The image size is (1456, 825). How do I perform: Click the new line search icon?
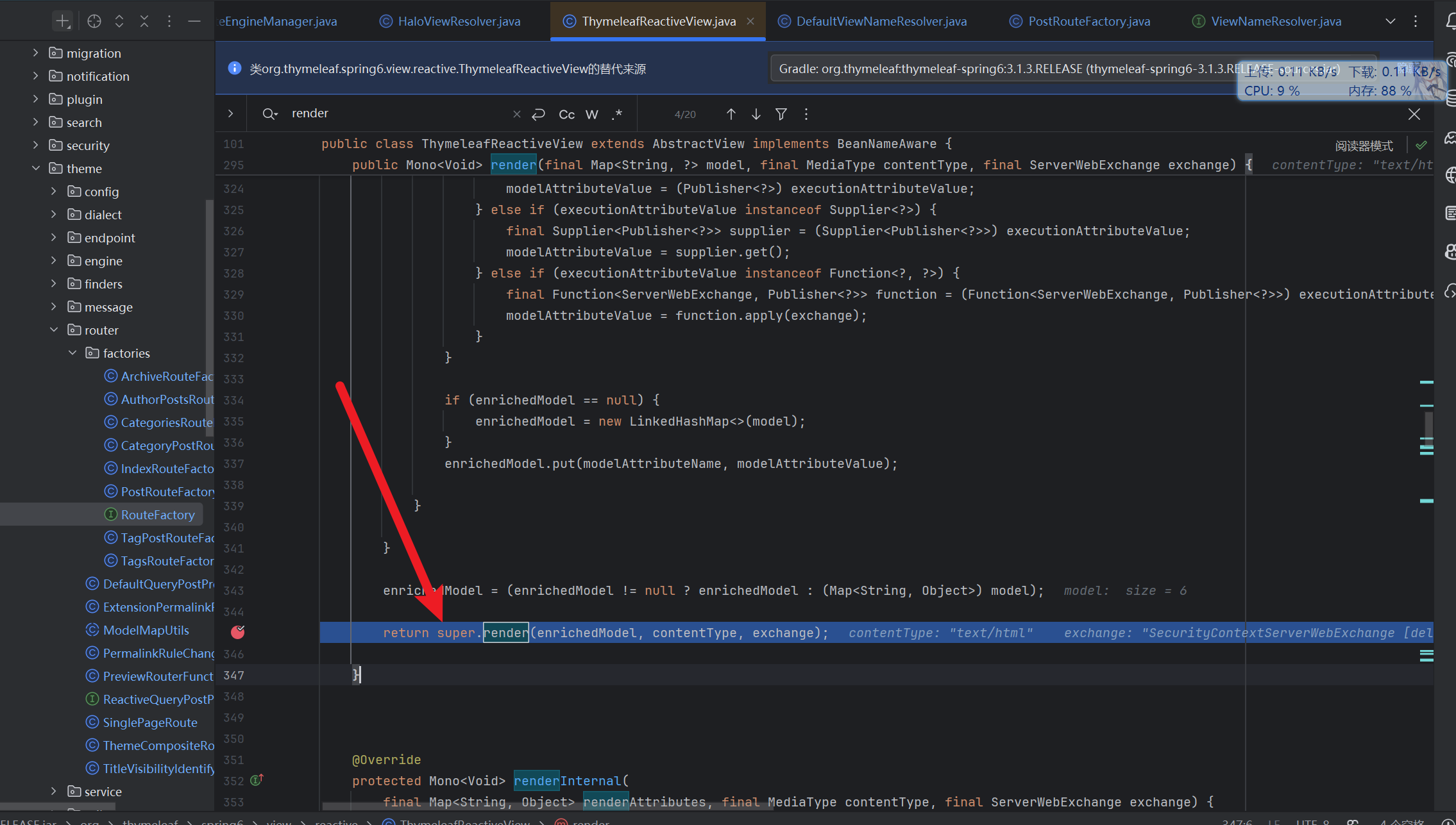538,114
